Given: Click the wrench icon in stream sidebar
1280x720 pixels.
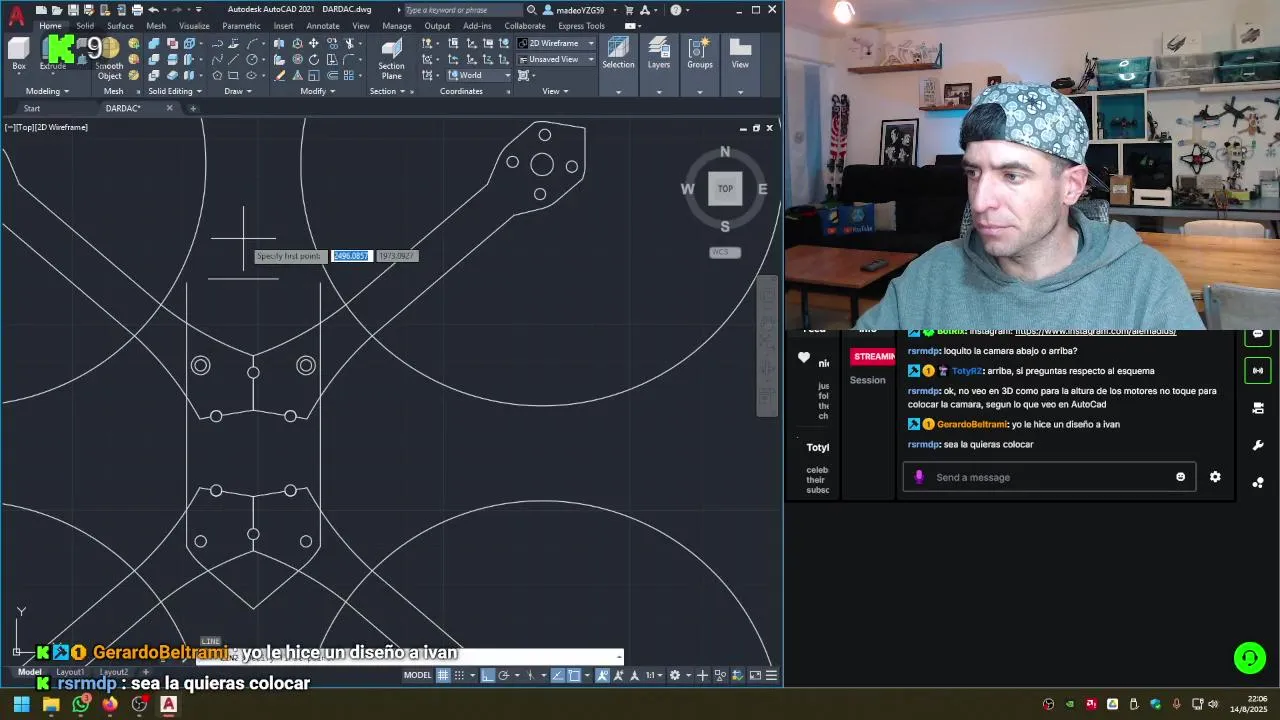Looking at the screenshot, I should pyautogui.click(x=1258, y=445).
